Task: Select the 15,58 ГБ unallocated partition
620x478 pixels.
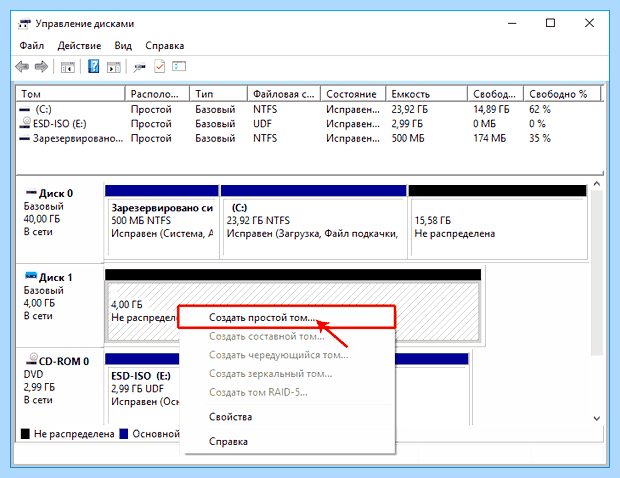Action: coord(499,228)
